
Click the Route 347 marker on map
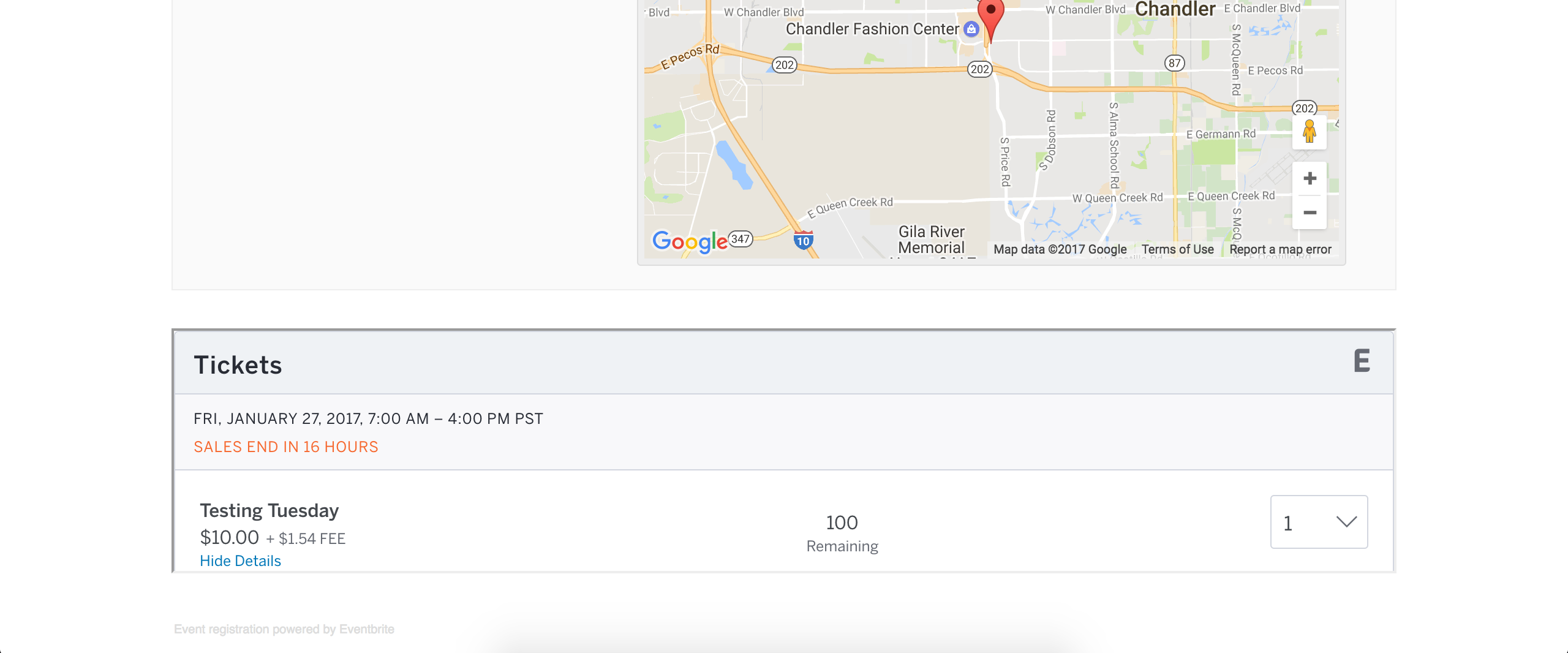[741, 239]
